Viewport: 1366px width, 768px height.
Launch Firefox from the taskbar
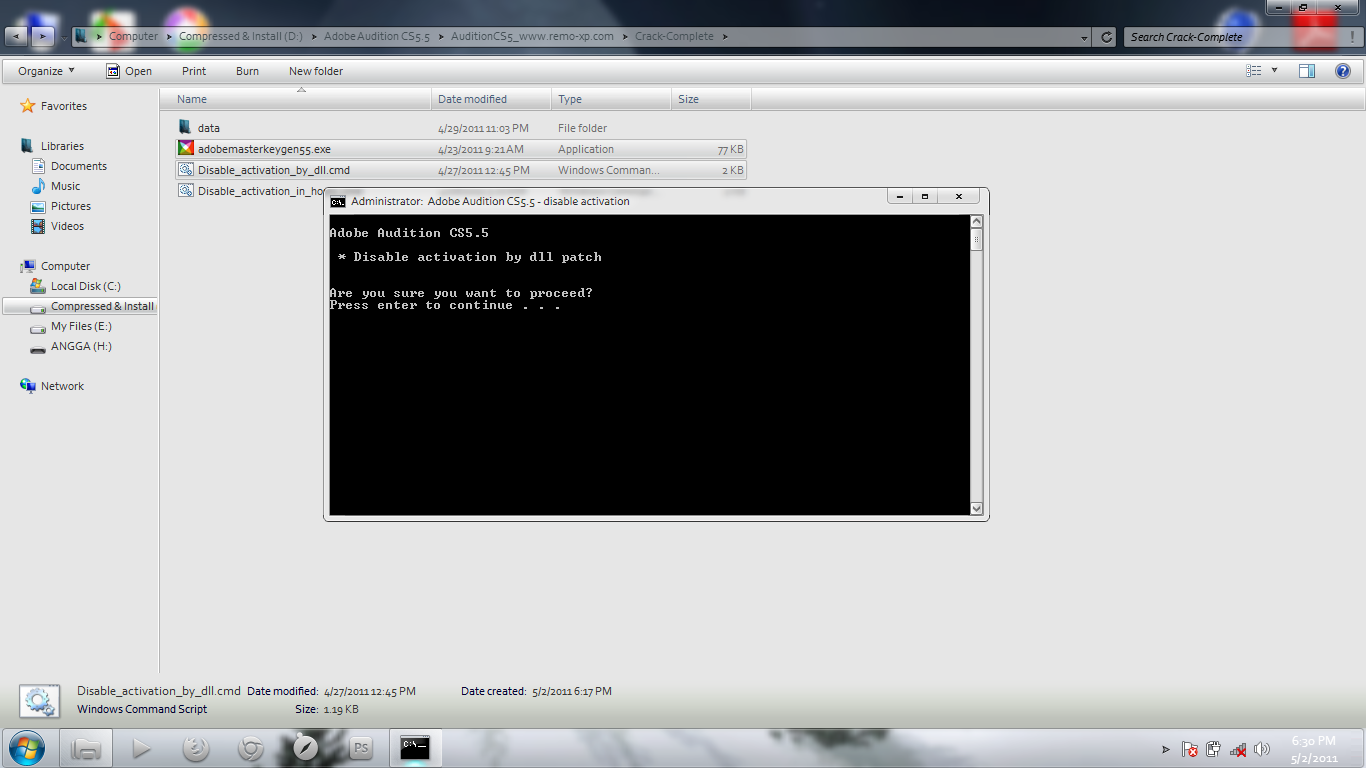click(196, 748)
